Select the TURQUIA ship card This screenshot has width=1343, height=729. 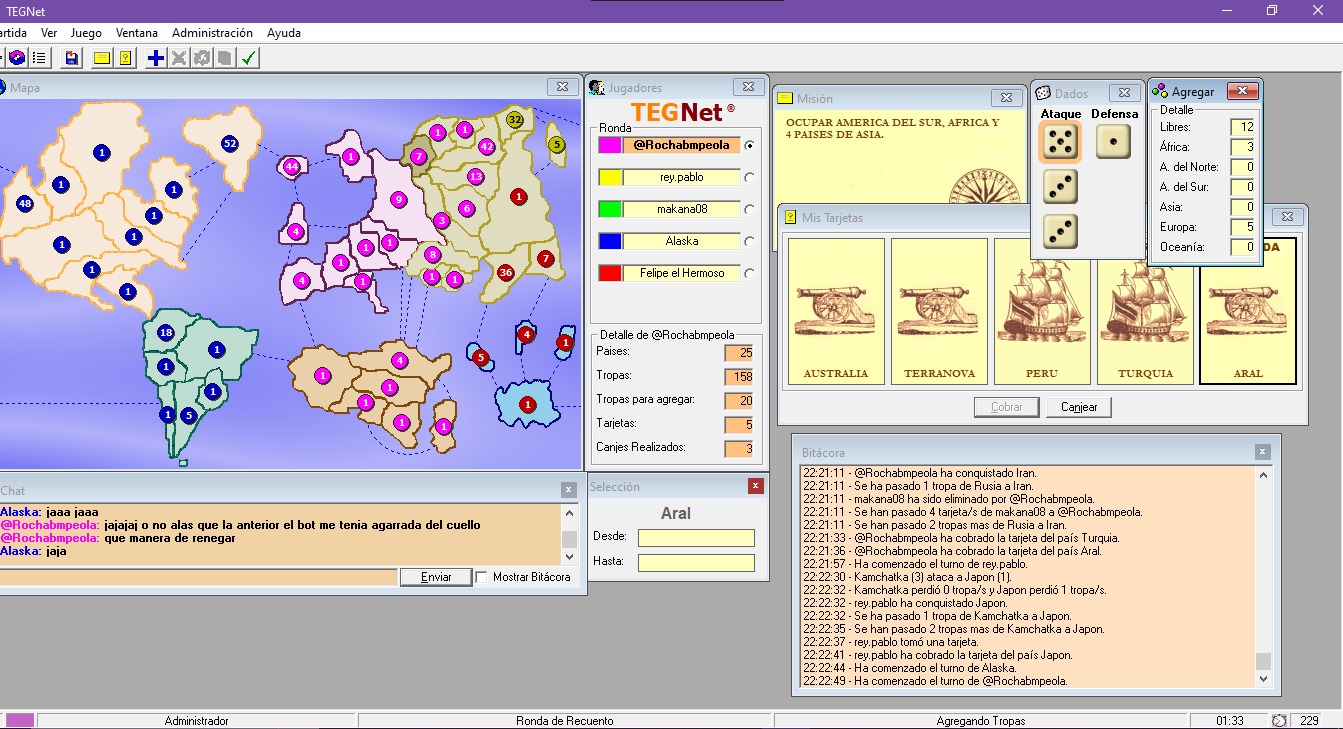pyautogui.click(x=1145, y=311)
